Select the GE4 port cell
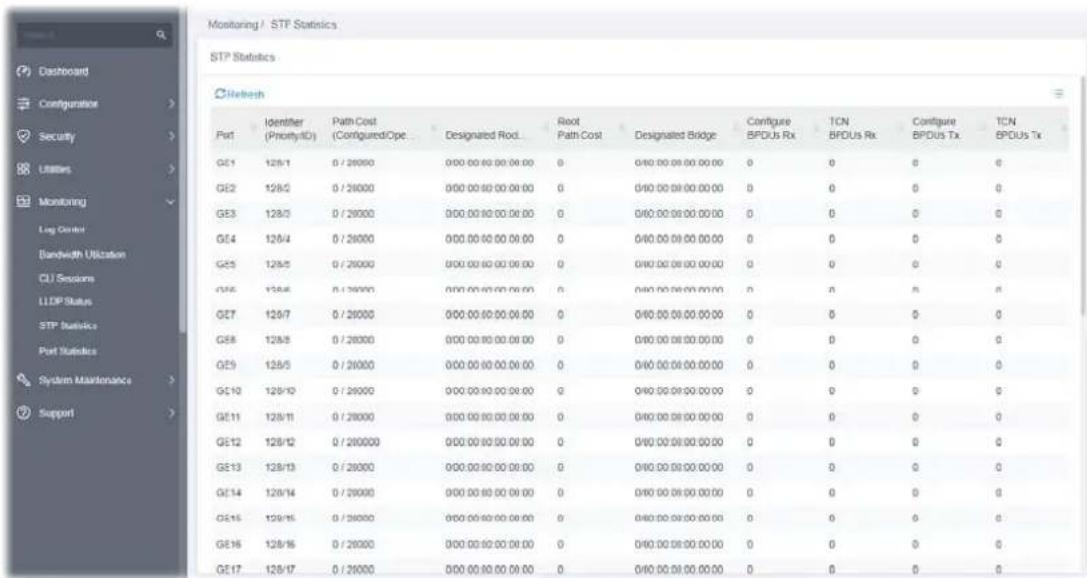 (x=226, y=239)
